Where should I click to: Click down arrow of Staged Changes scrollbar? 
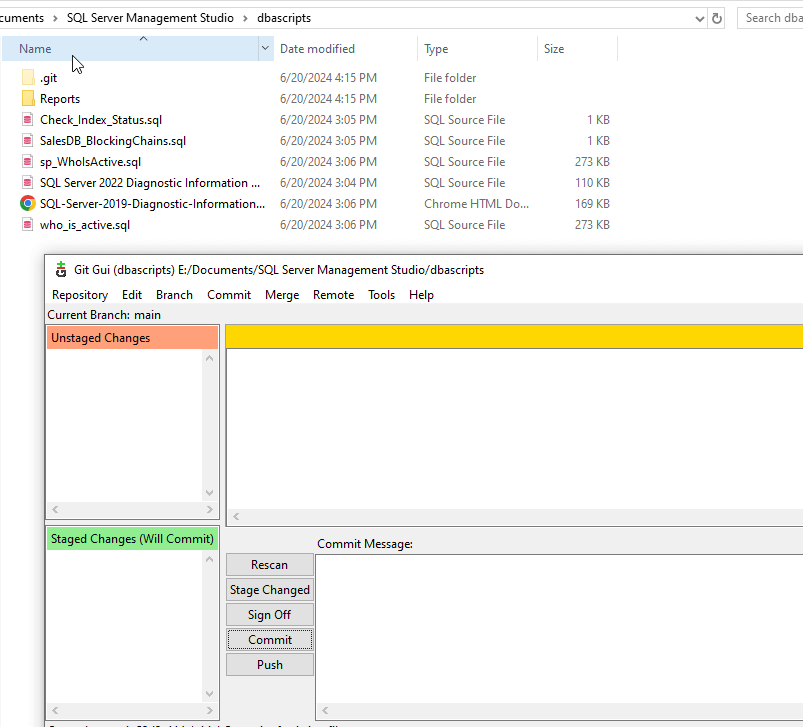209,694
